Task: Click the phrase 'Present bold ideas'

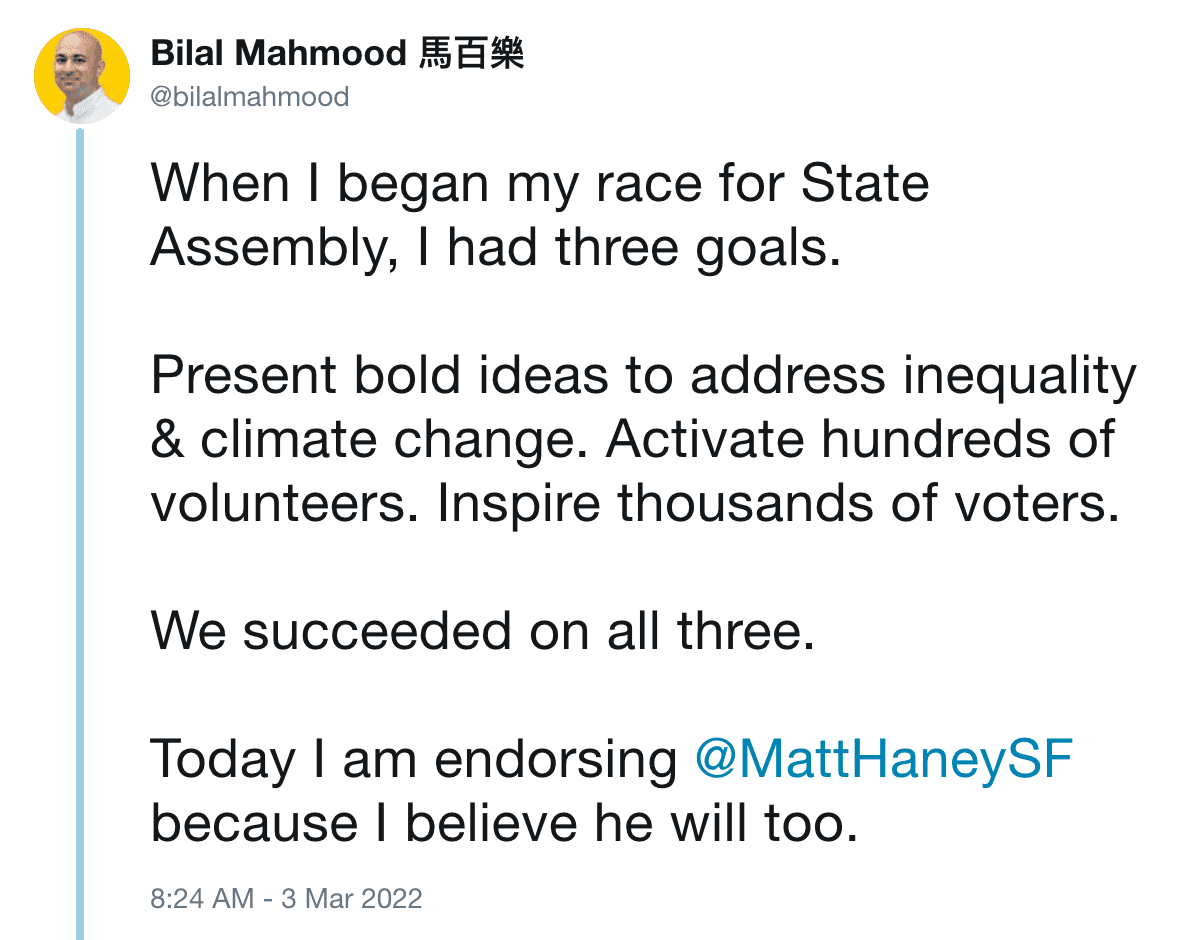Action: coord(379,376)
